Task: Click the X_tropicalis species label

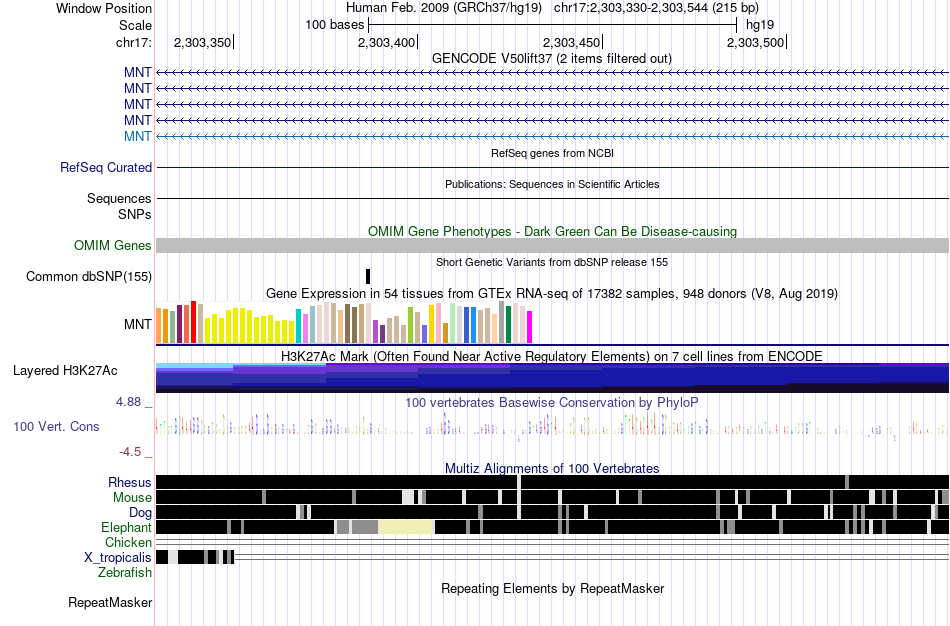Action: [x=118, y=558]
